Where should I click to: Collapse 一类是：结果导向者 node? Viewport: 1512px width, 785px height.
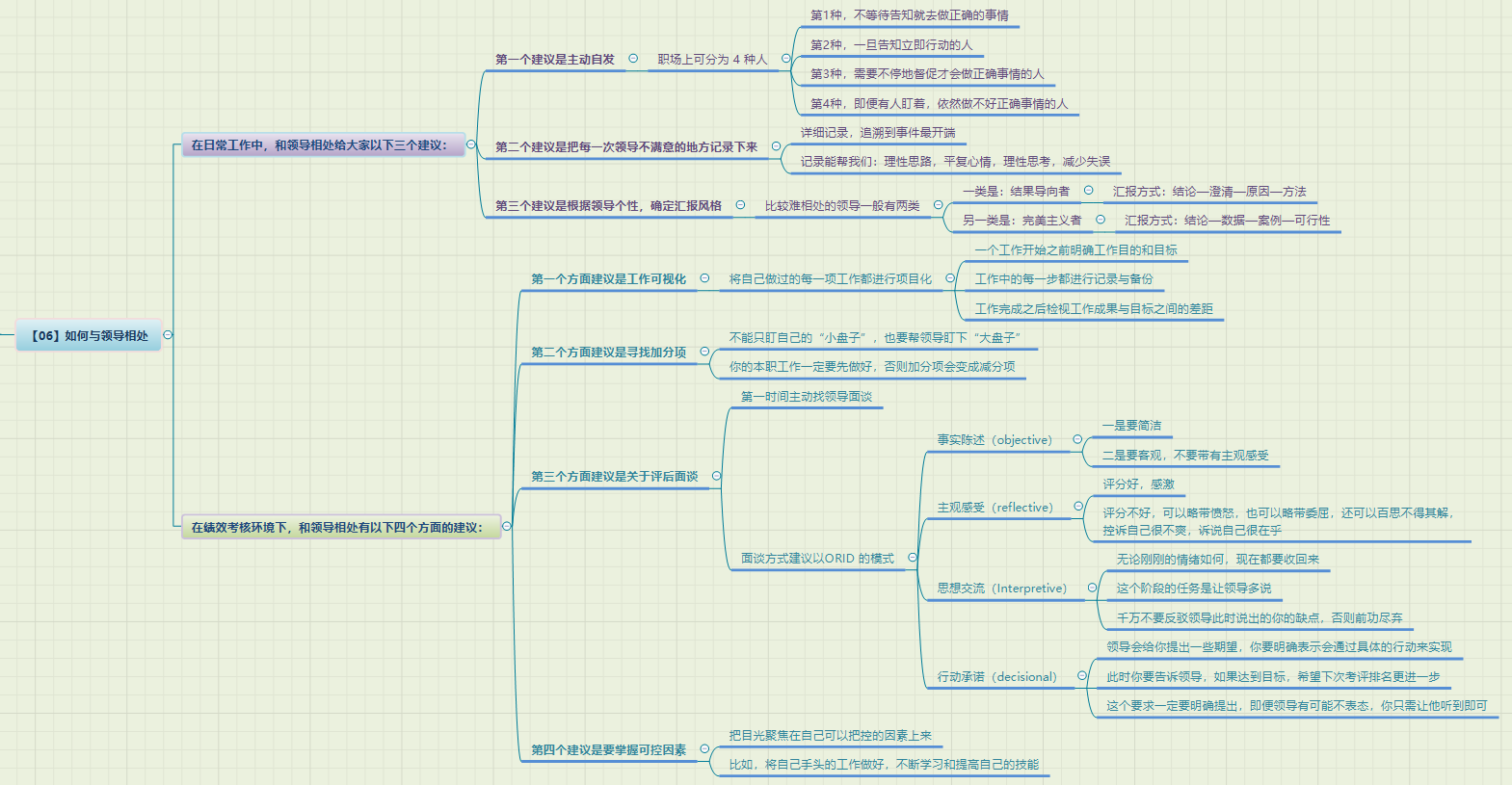tap(1089, 190)
